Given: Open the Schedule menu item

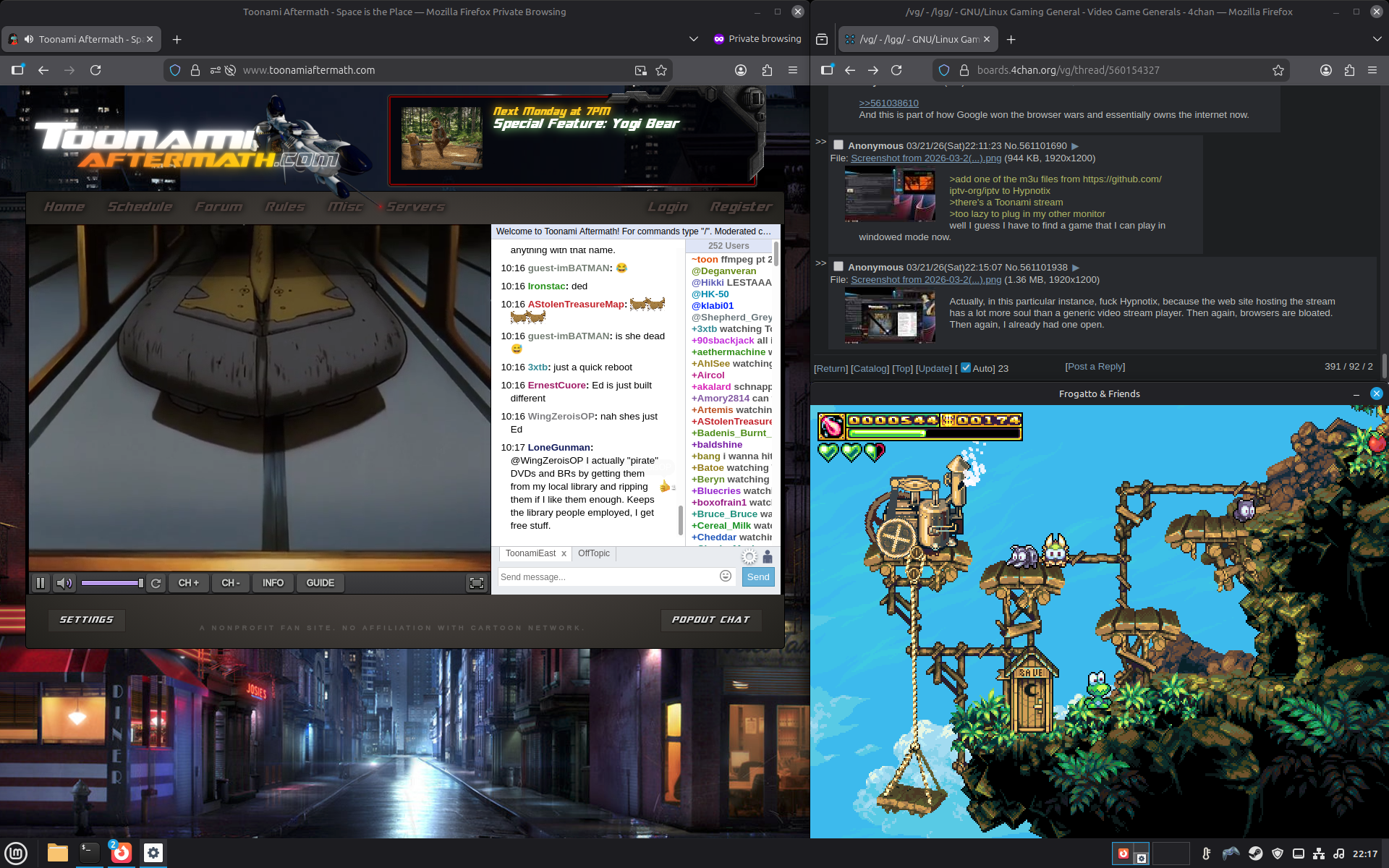Looking at the screenshot, I should (x=140, y=207).
